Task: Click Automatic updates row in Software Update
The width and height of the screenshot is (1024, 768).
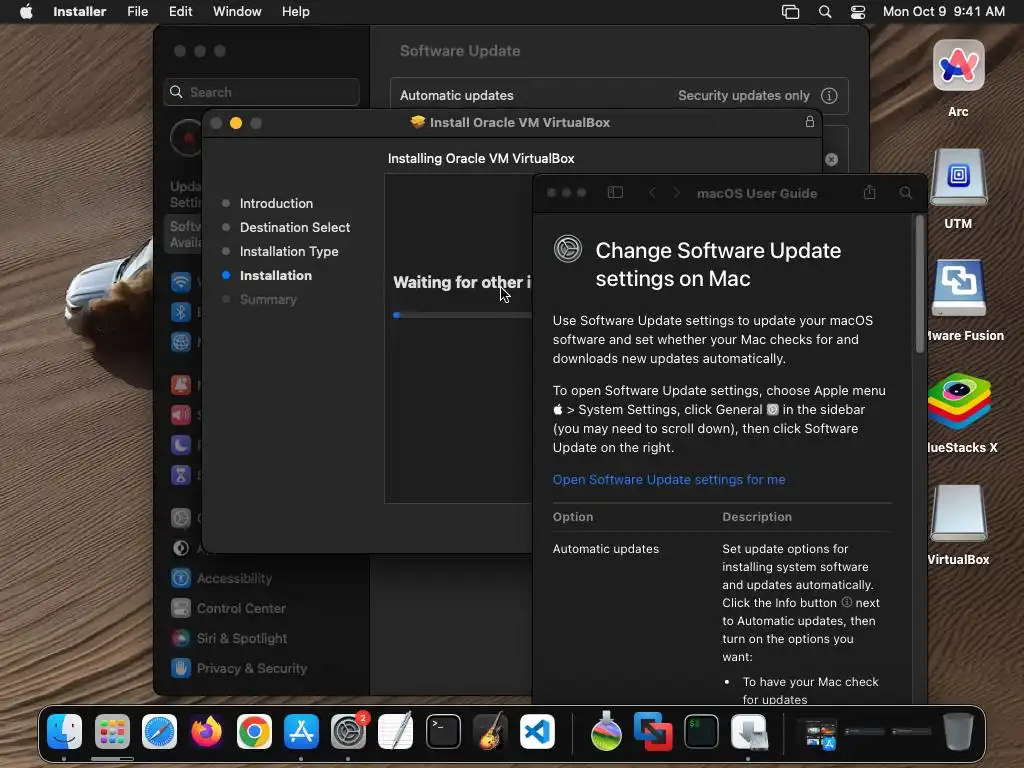Action: click(x=619, y=95)
